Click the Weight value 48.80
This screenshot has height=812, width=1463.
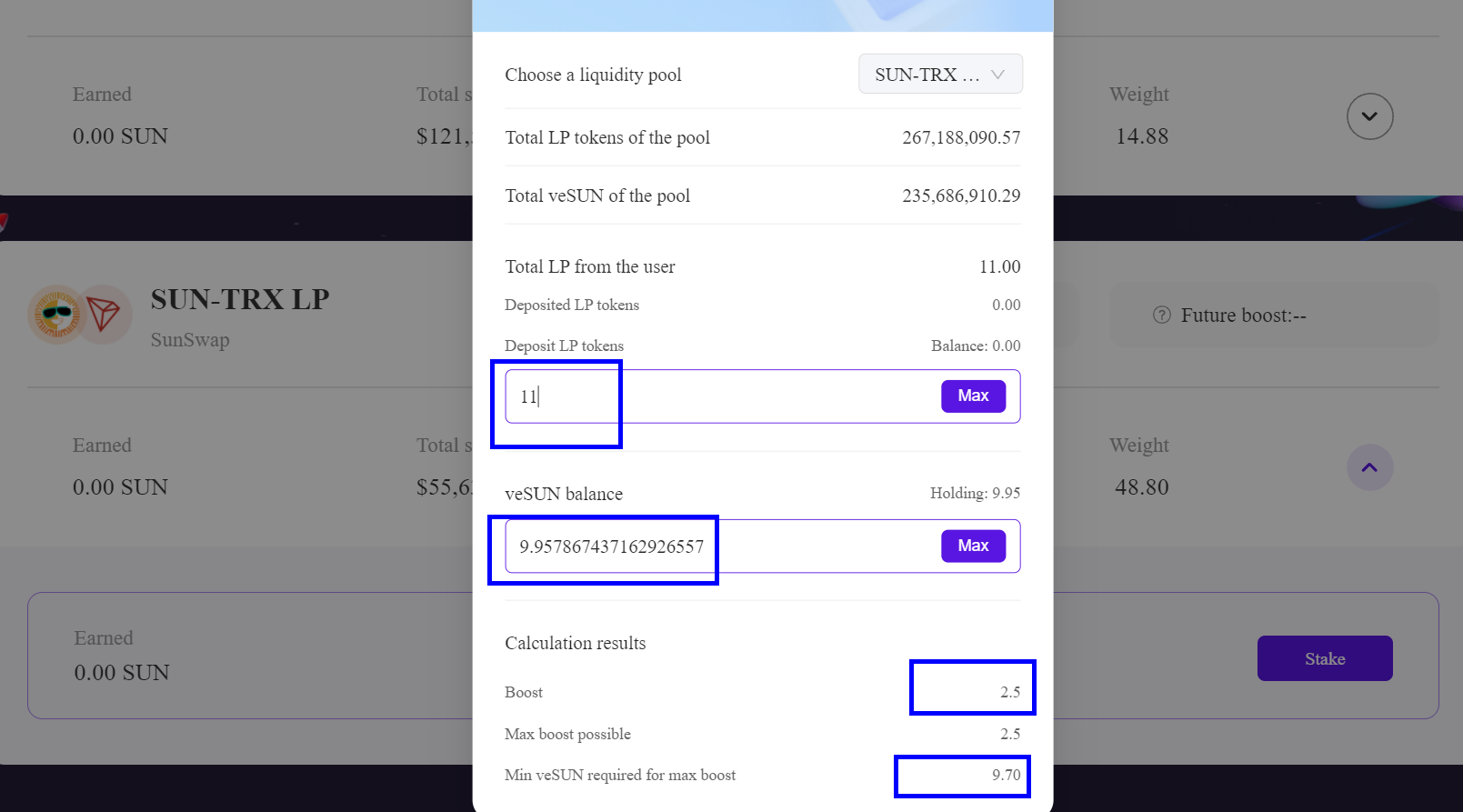click(x=1142, y=487)
